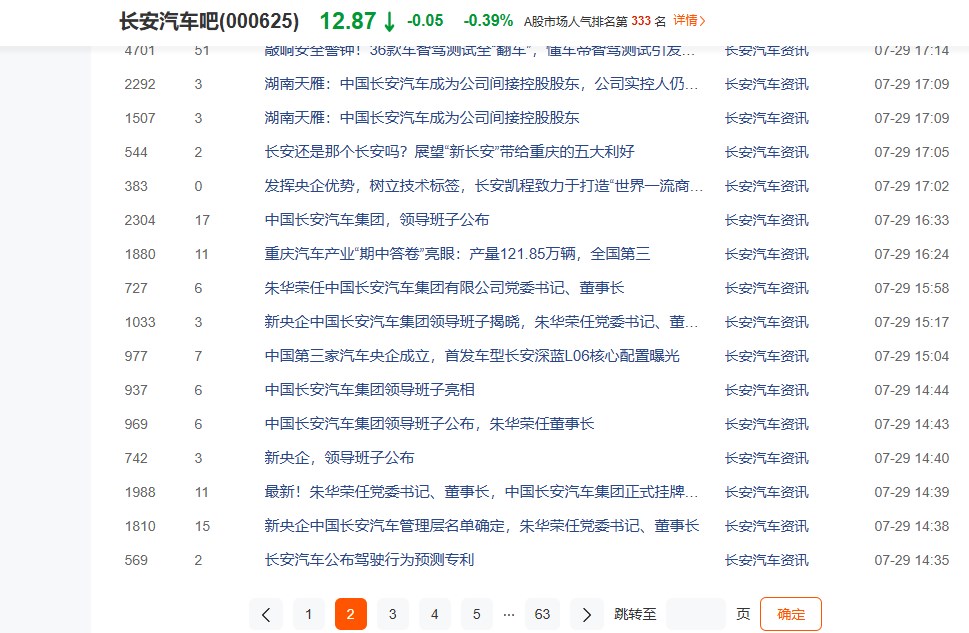This screenshot has height=633, width=969.
Task: Click comment count 17
Action: pyautogui.click(x=202, y=220)
